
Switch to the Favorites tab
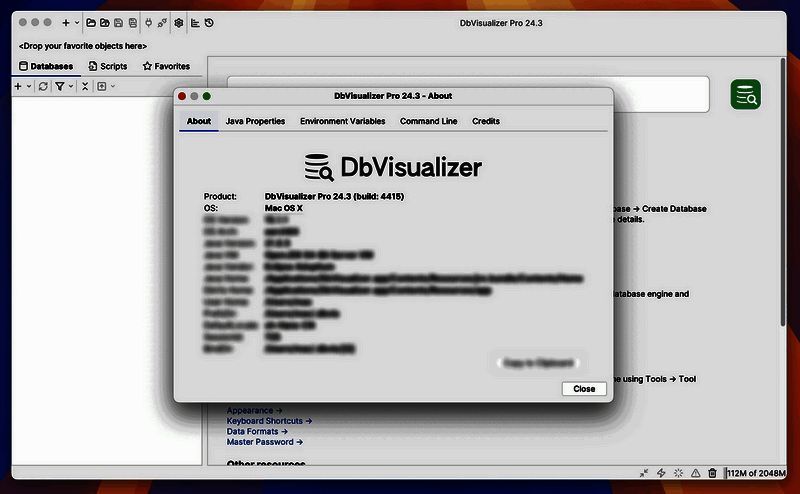pos(166,66)
